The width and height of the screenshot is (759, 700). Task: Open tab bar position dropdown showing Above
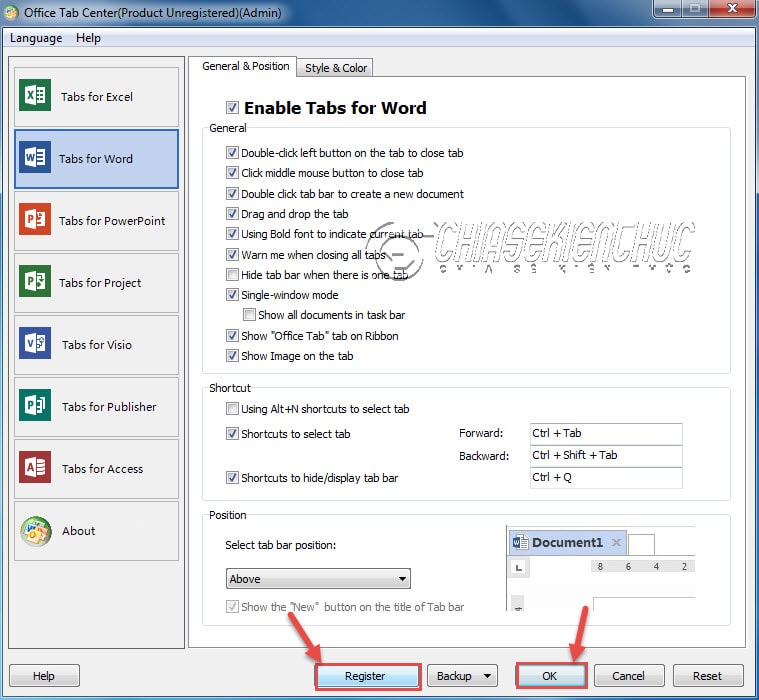point(318,579)
